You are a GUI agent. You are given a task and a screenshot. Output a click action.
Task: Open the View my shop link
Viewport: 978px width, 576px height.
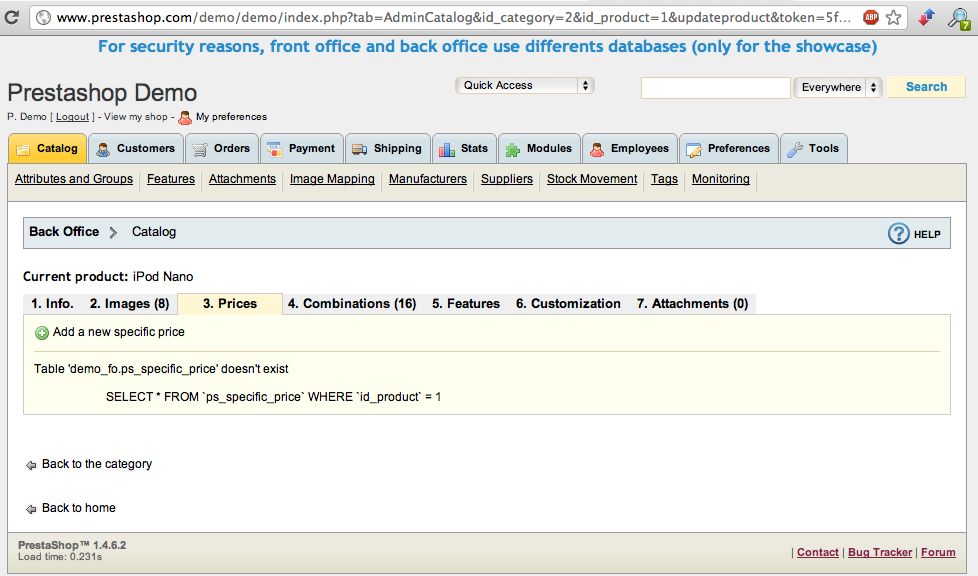tap(136, 117)
